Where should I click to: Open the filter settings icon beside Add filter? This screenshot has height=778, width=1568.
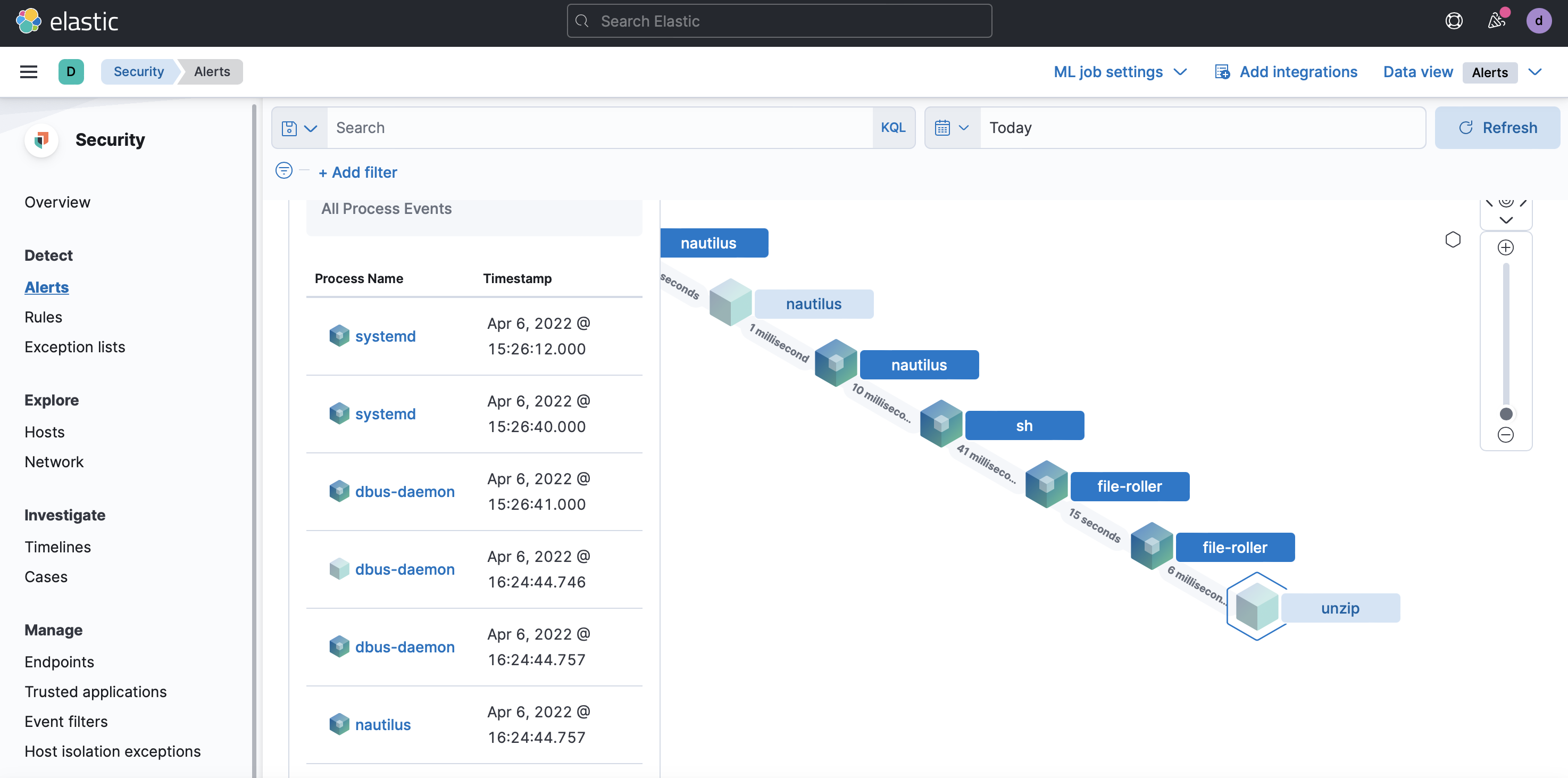(283, 171)
